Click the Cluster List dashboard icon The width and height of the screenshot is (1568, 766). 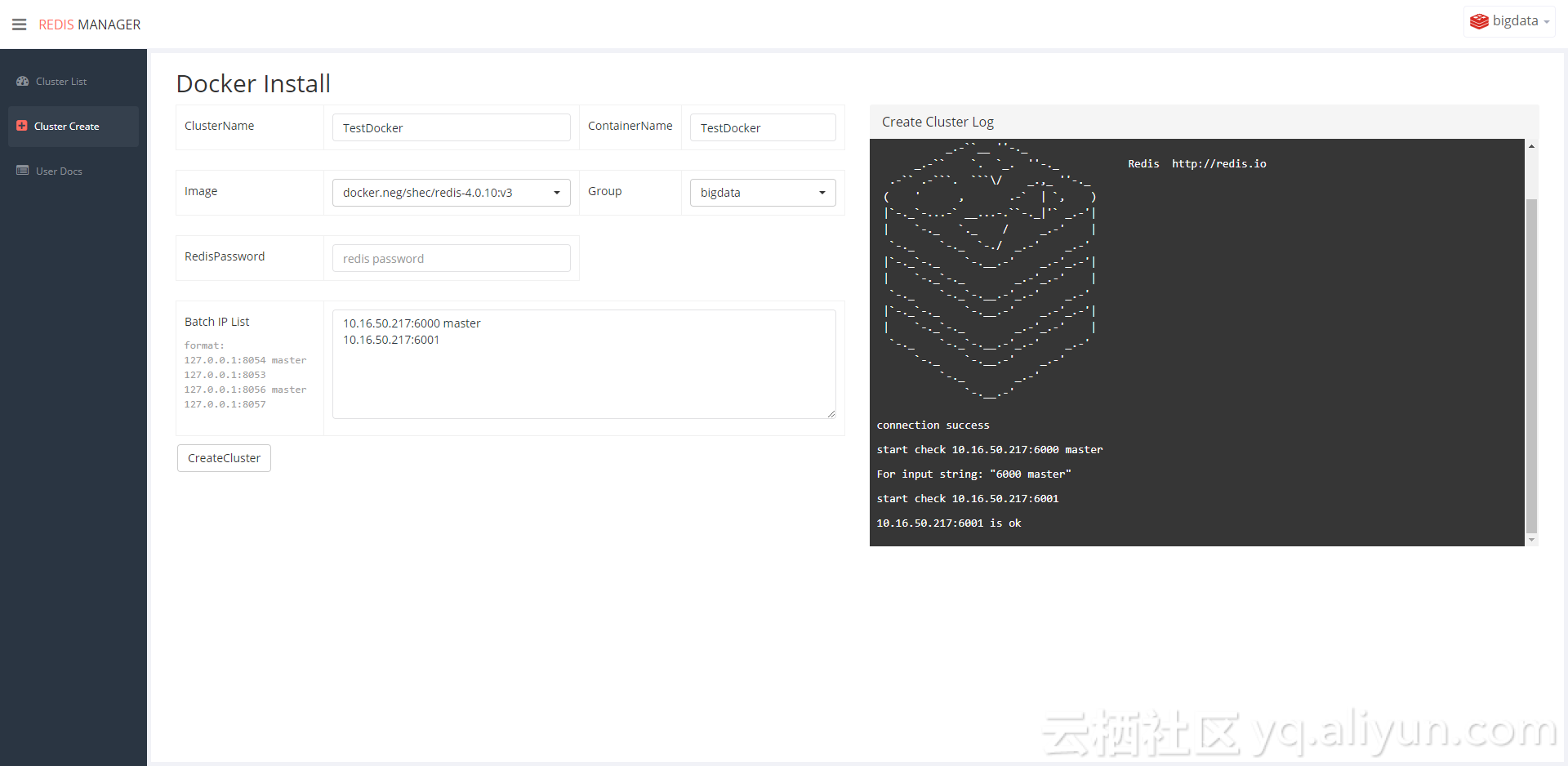coord(23,82)
